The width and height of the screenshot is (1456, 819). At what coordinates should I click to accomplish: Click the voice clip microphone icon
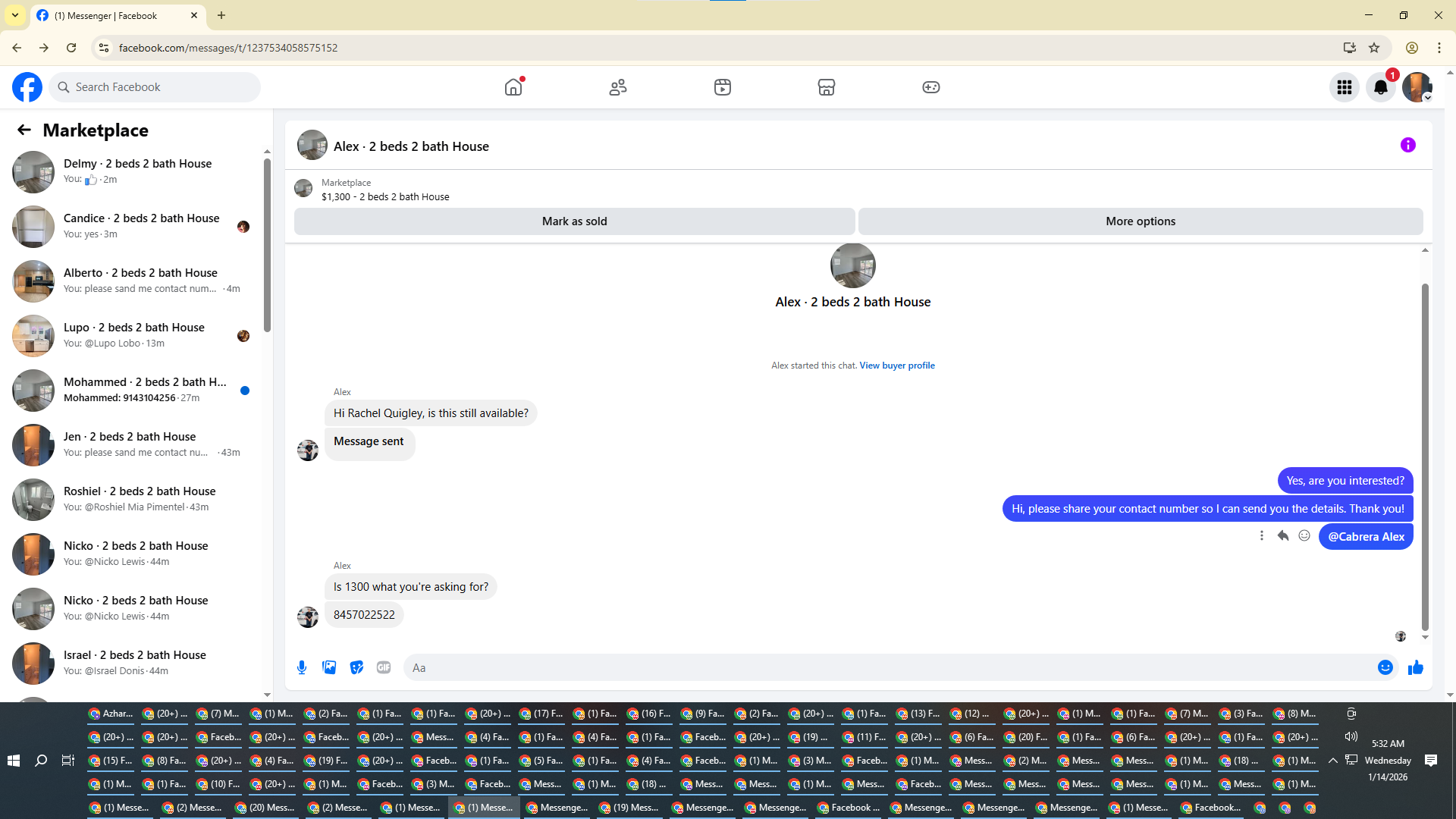click(x=302, y=667)
